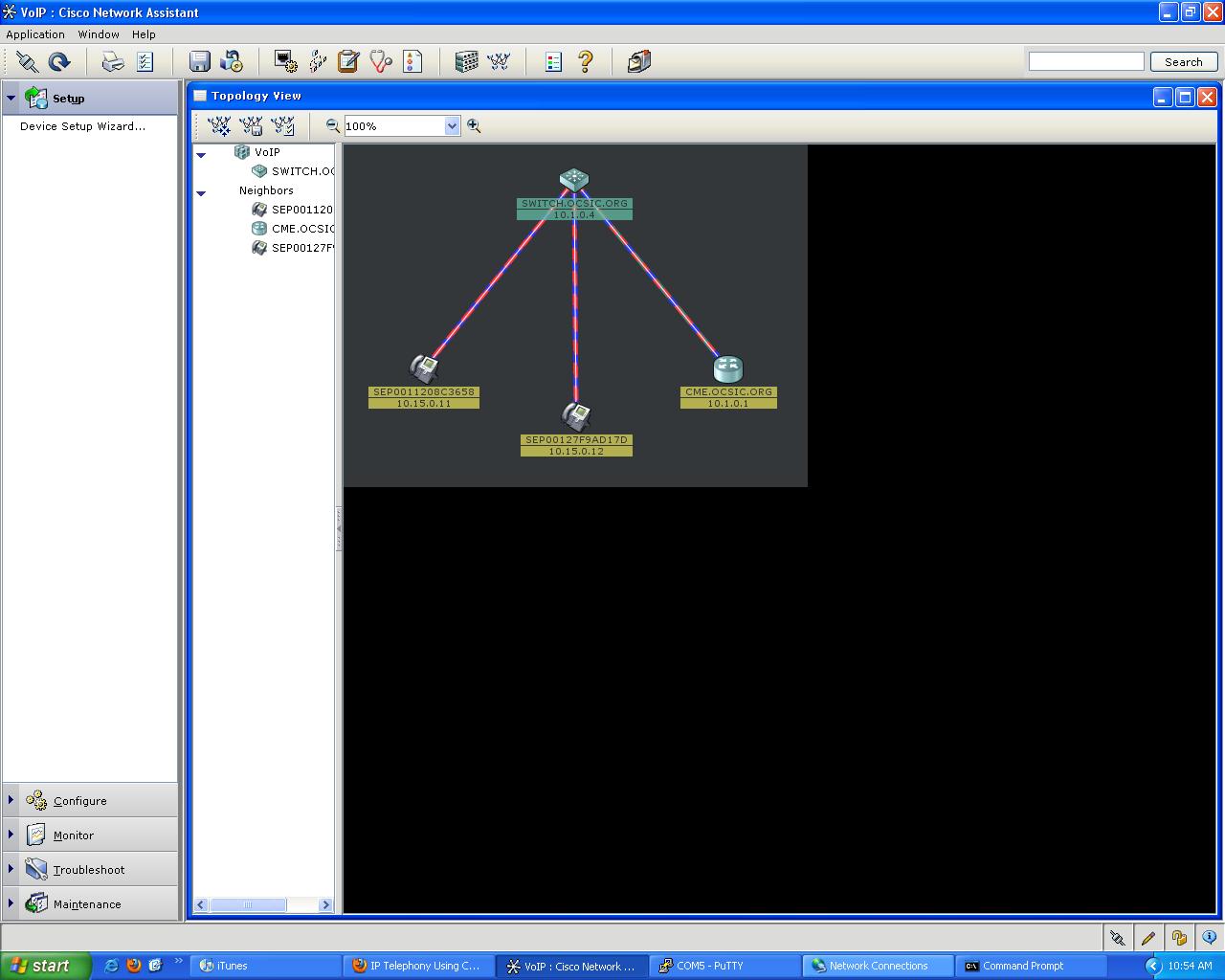Click the 10.15.0.11 IP label
Image resolution: width=1225 pixels, height=980 pixels.
point(424,404)
